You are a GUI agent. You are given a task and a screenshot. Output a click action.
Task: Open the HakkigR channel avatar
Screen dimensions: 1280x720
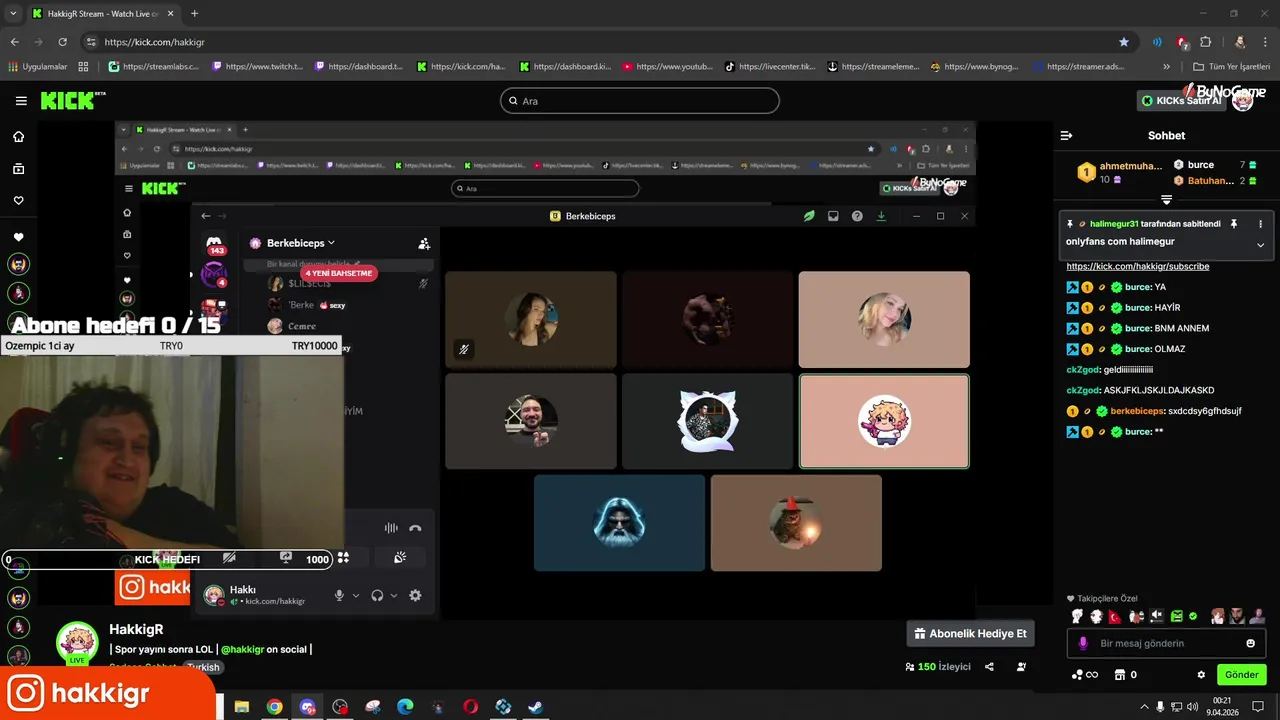click(77, 643)
